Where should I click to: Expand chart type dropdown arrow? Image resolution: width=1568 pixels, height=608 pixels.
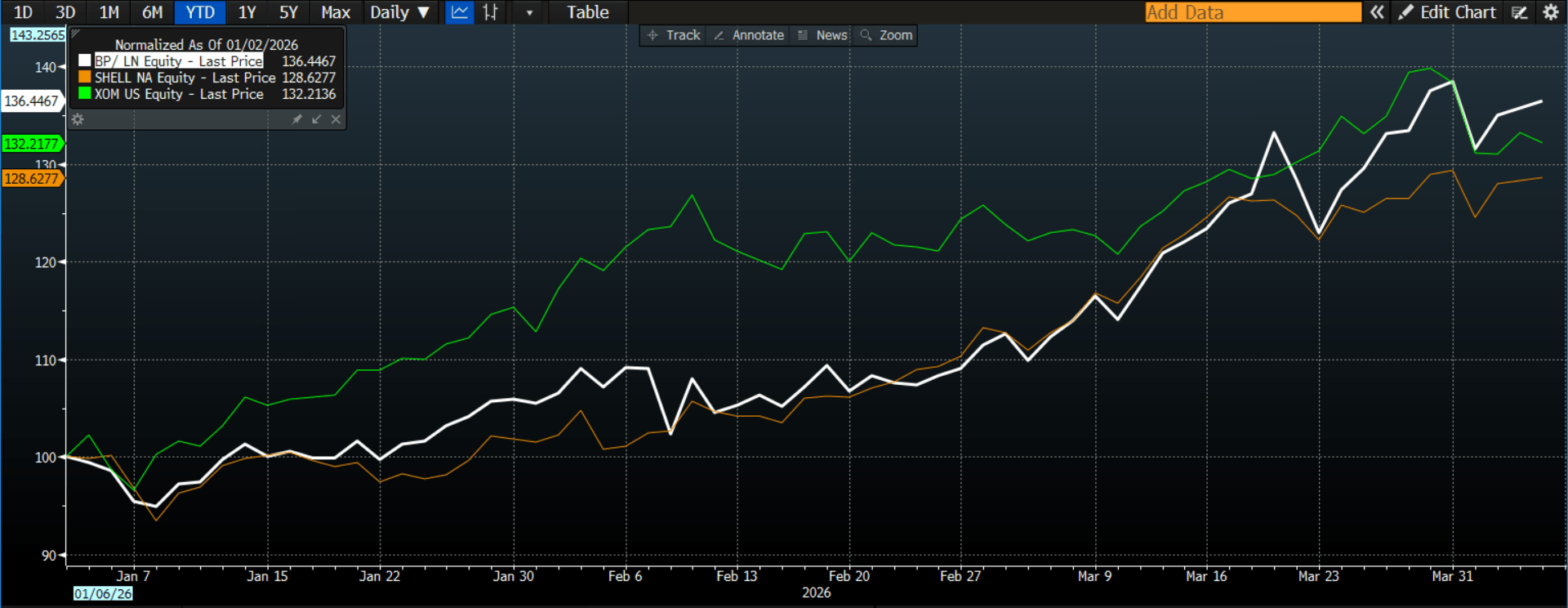point(529,12)
